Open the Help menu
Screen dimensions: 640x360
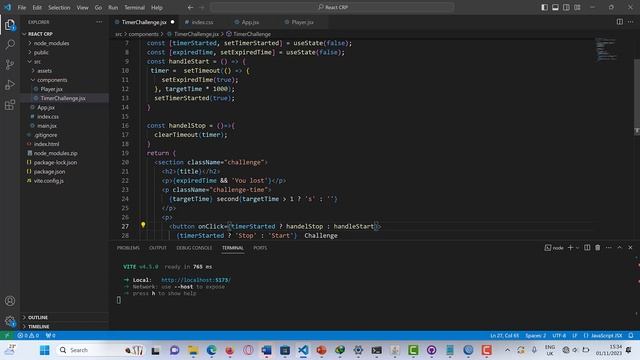point(157,7)
